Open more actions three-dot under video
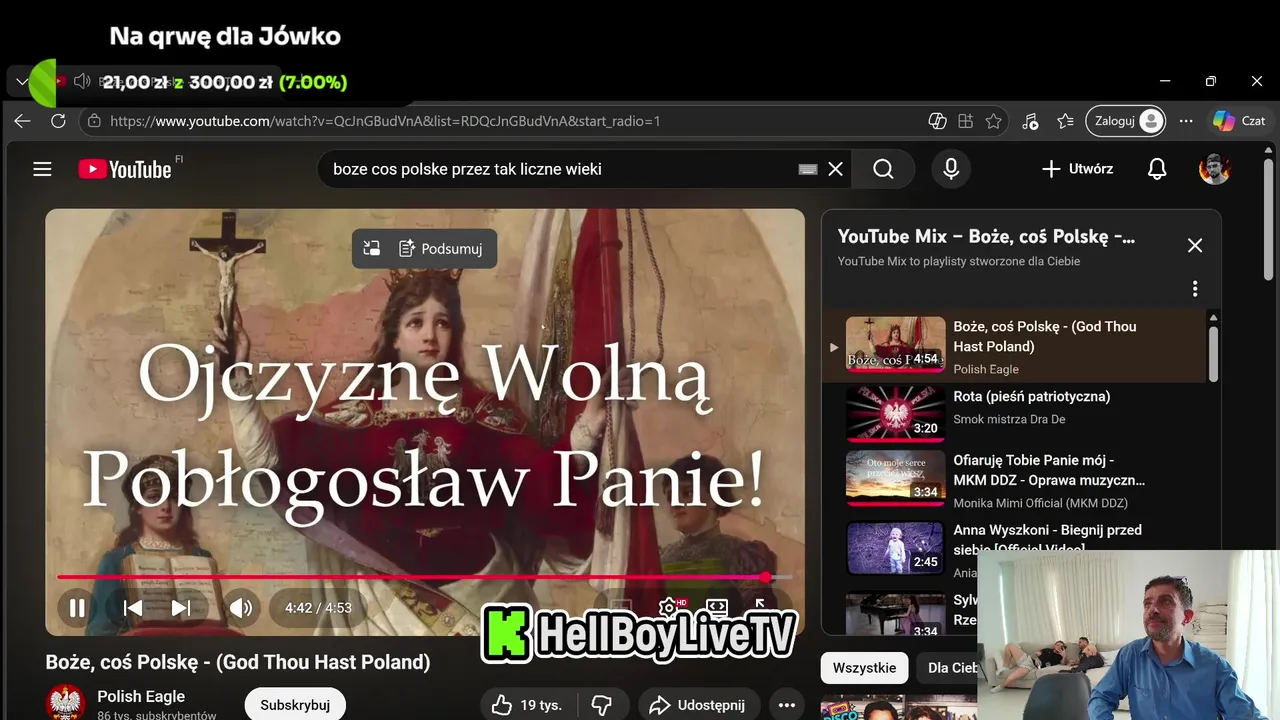This screenshot has height=720, width=1280. (787, 705)
